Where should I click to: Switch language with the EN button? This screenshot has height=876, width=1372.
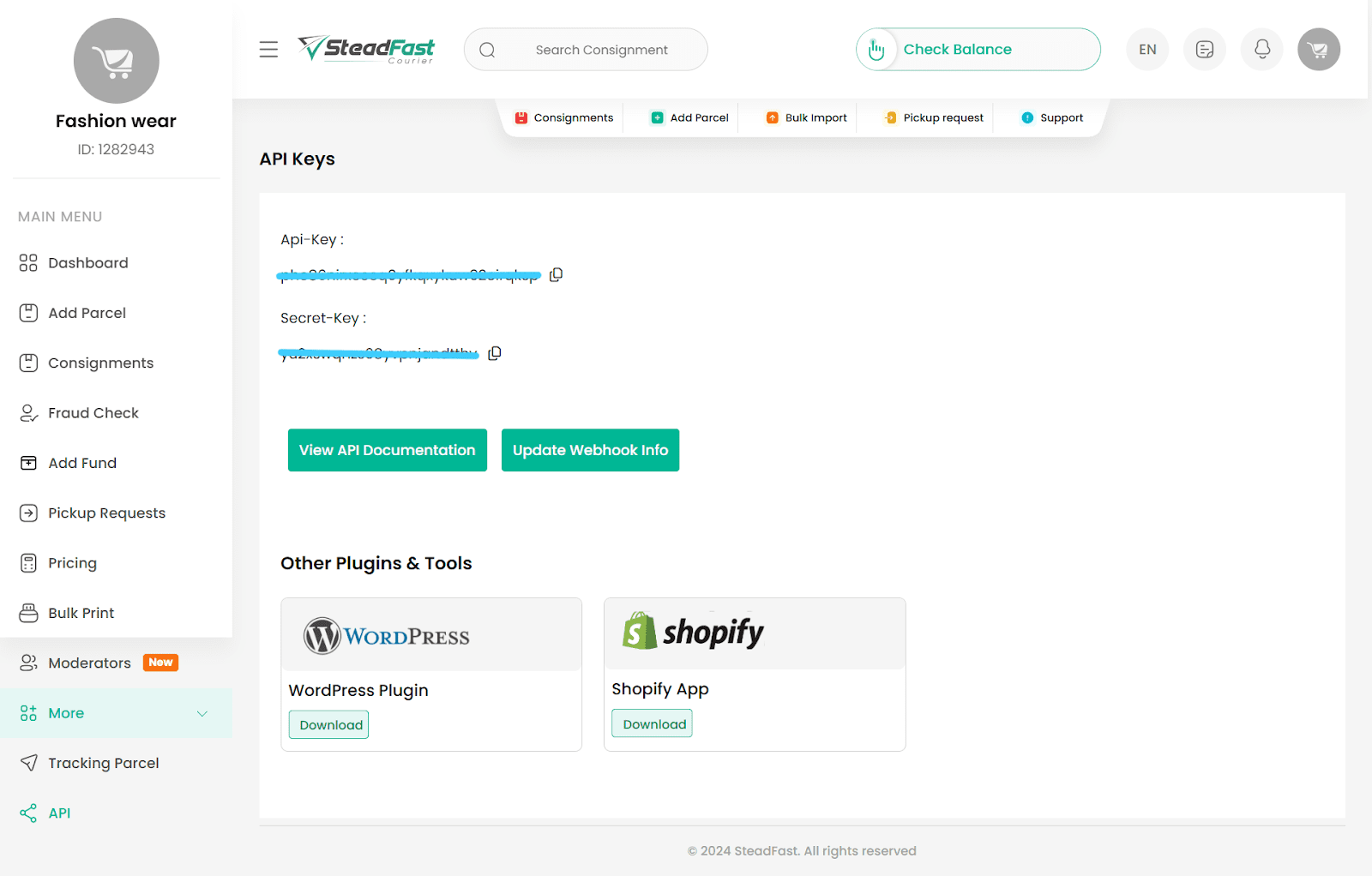[1147, 50]
